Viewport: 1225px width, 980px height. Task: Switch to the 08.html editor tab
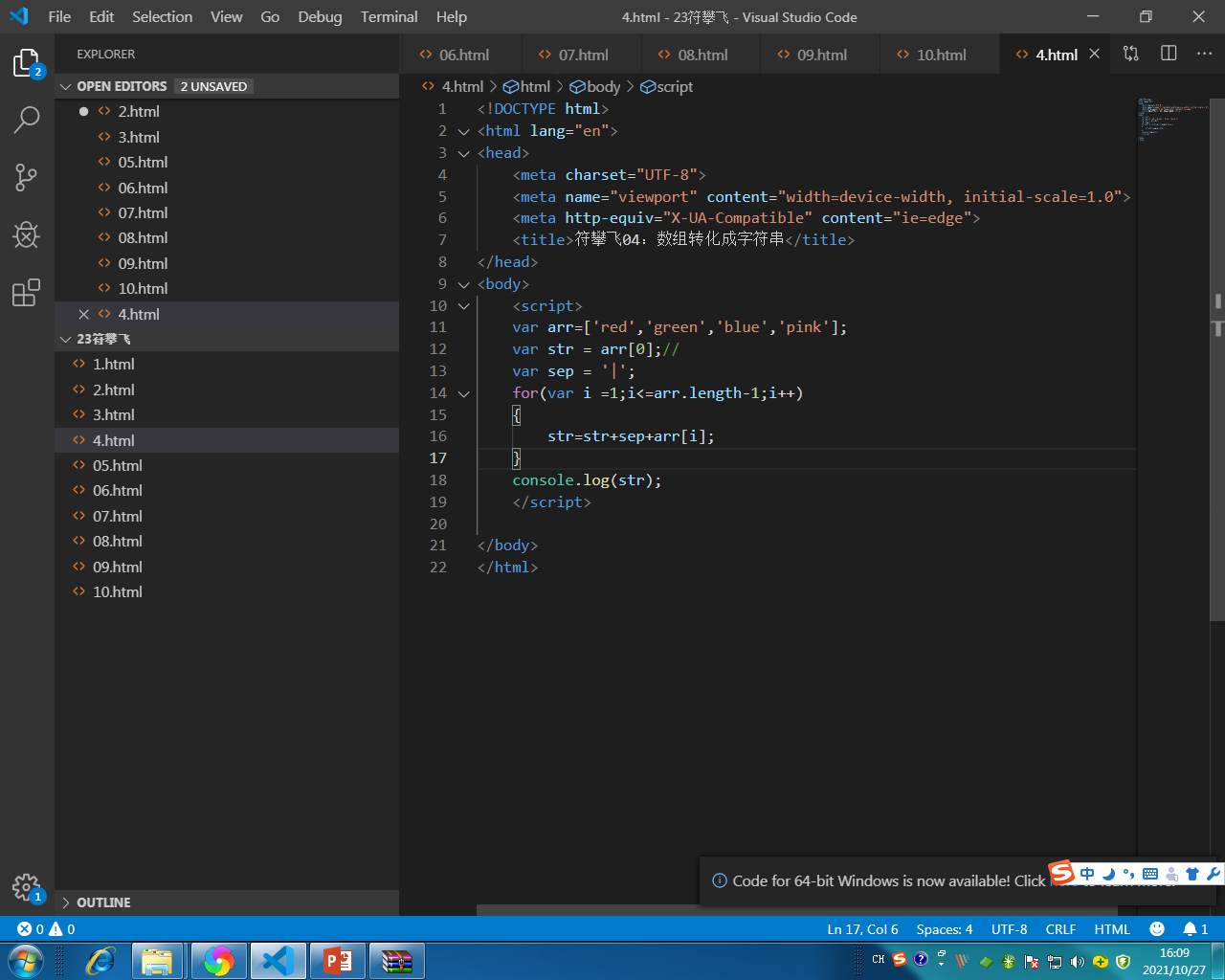[x=702, y=55]
